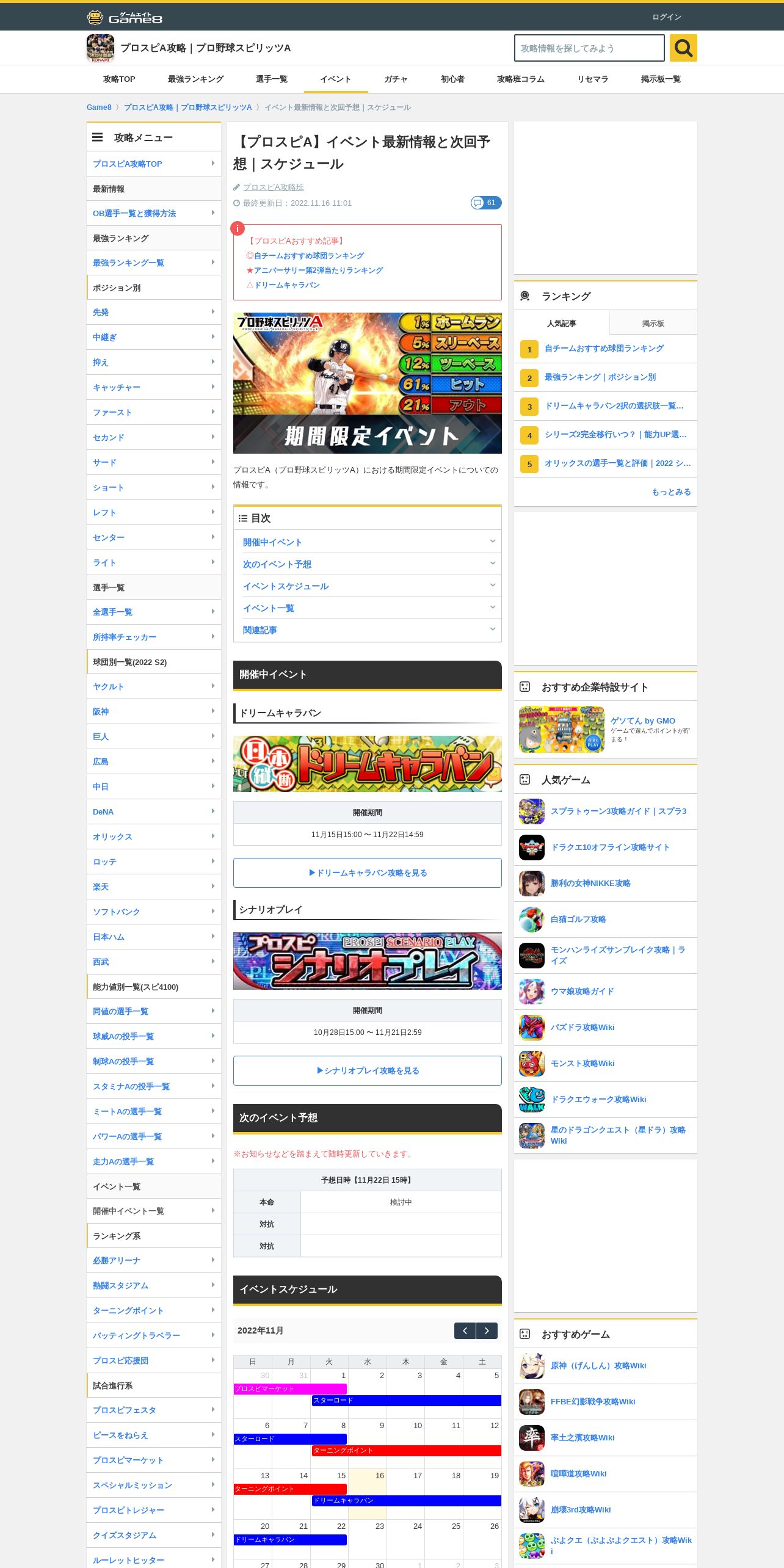Screen dimensions: 784x1568
Task: Open the 崩壊3rd game icon
Action: [531, 1510]
